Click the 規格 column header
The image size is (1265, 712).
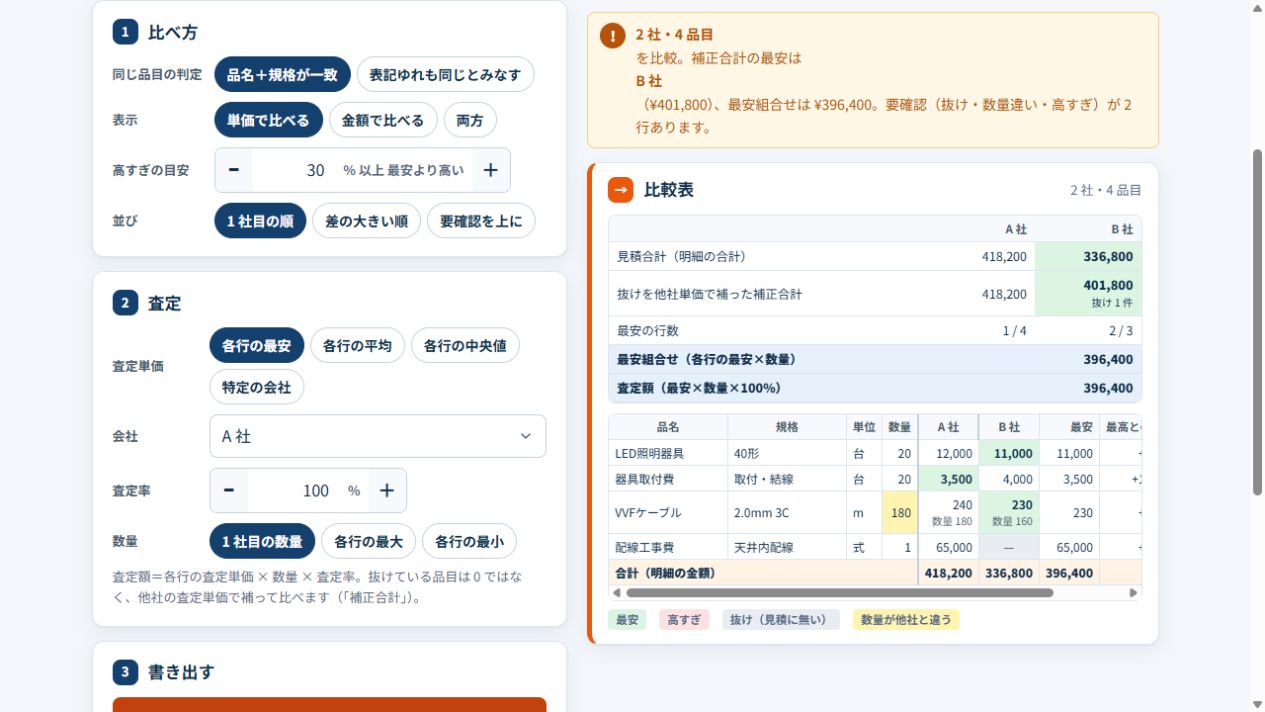[787, 427]
